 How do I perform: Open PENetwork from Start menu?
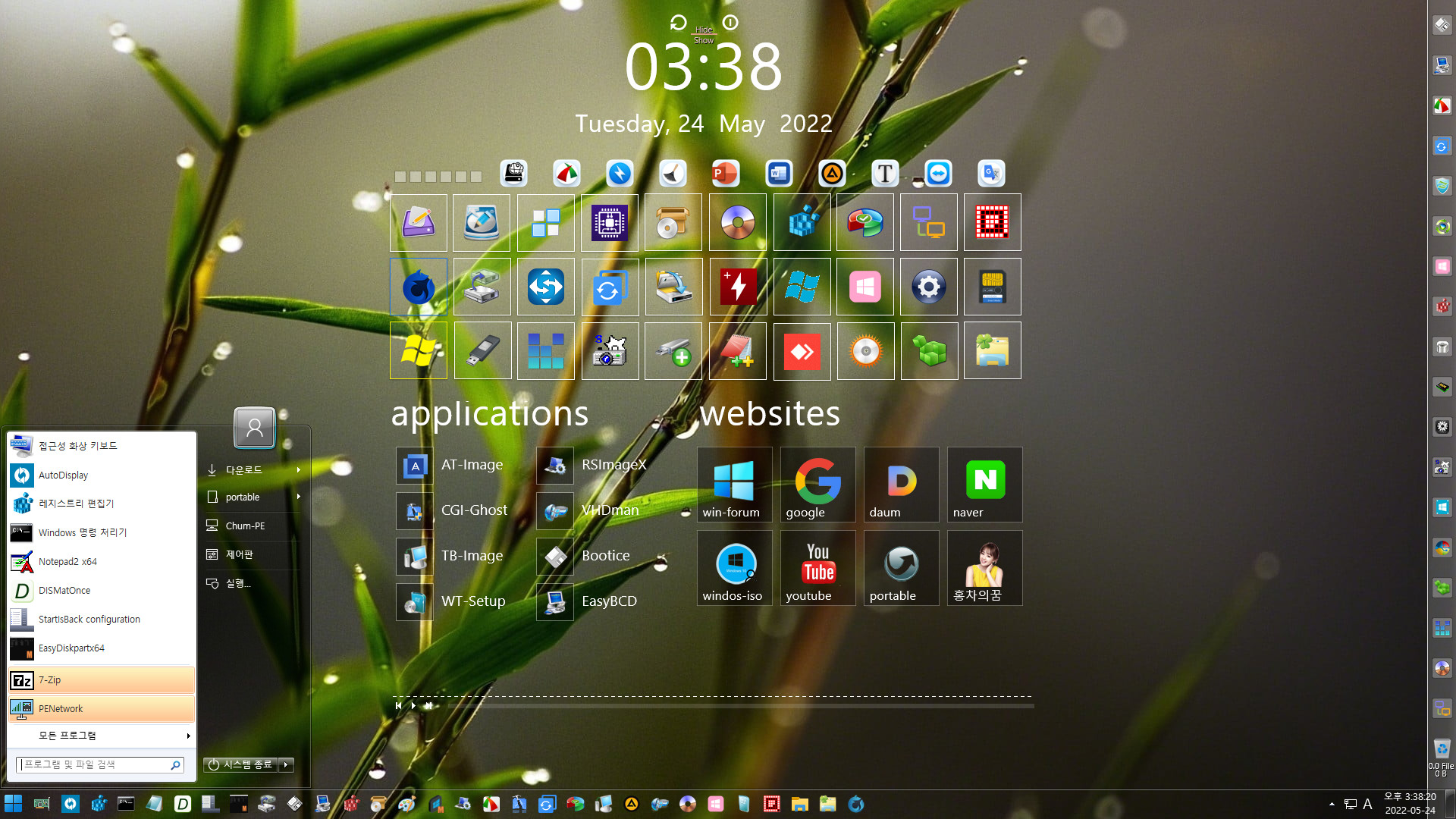(102, 709)
